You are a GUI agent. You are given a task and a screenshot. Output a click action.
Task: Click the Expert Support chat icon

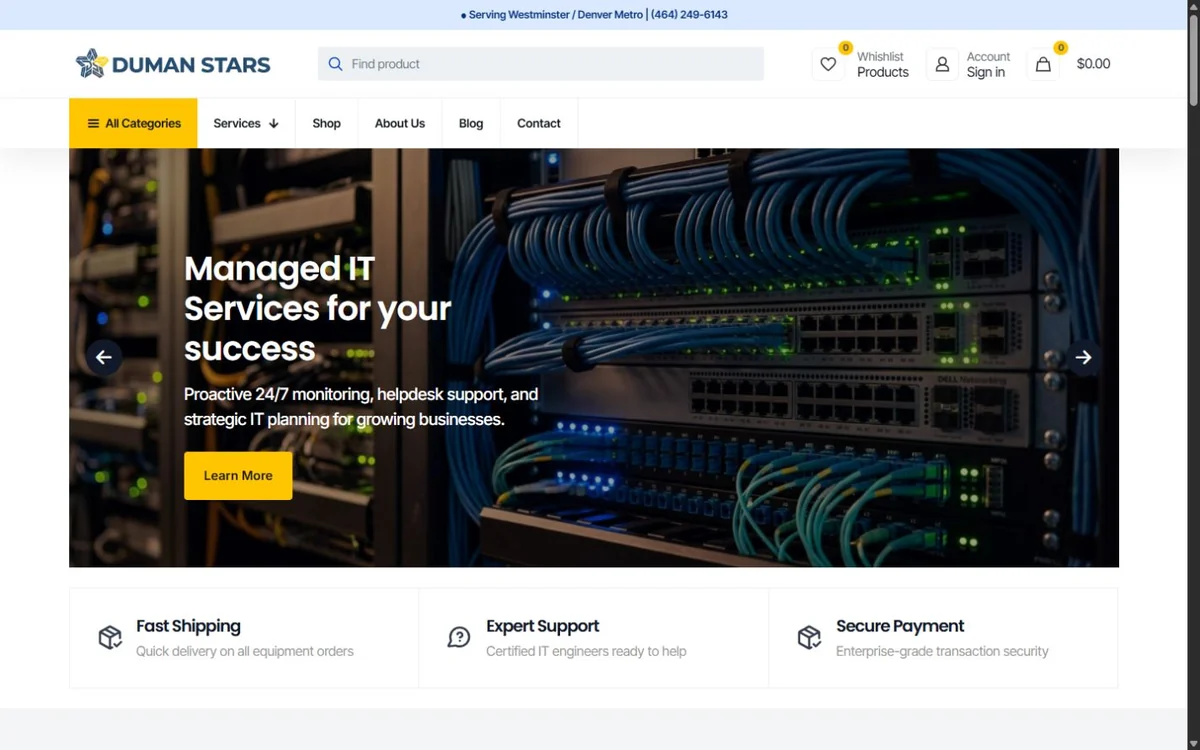459,637
